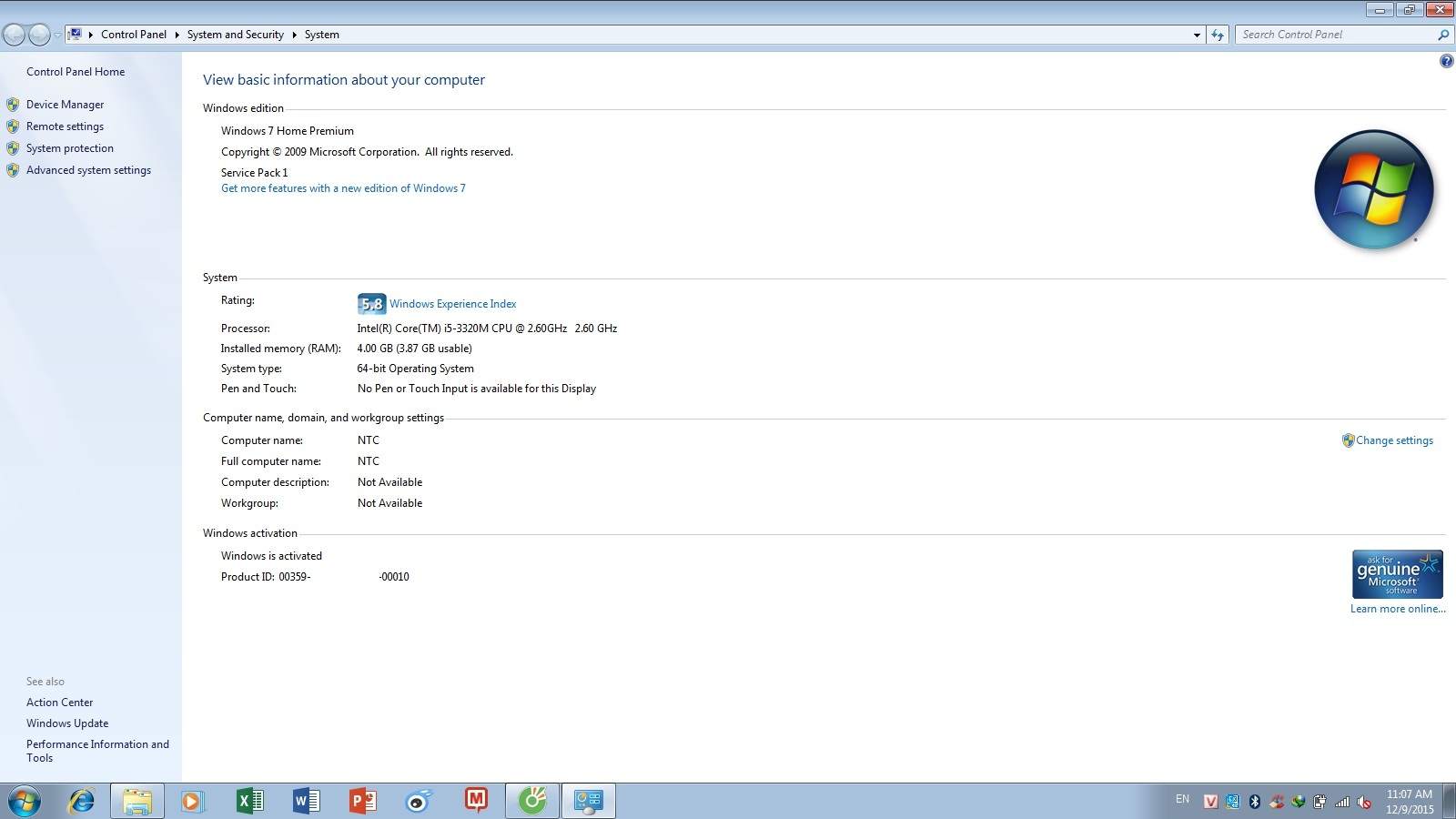Click the Control Panel taskbar button
This screenshot has height=819, width=1456.
coord(589,801)
